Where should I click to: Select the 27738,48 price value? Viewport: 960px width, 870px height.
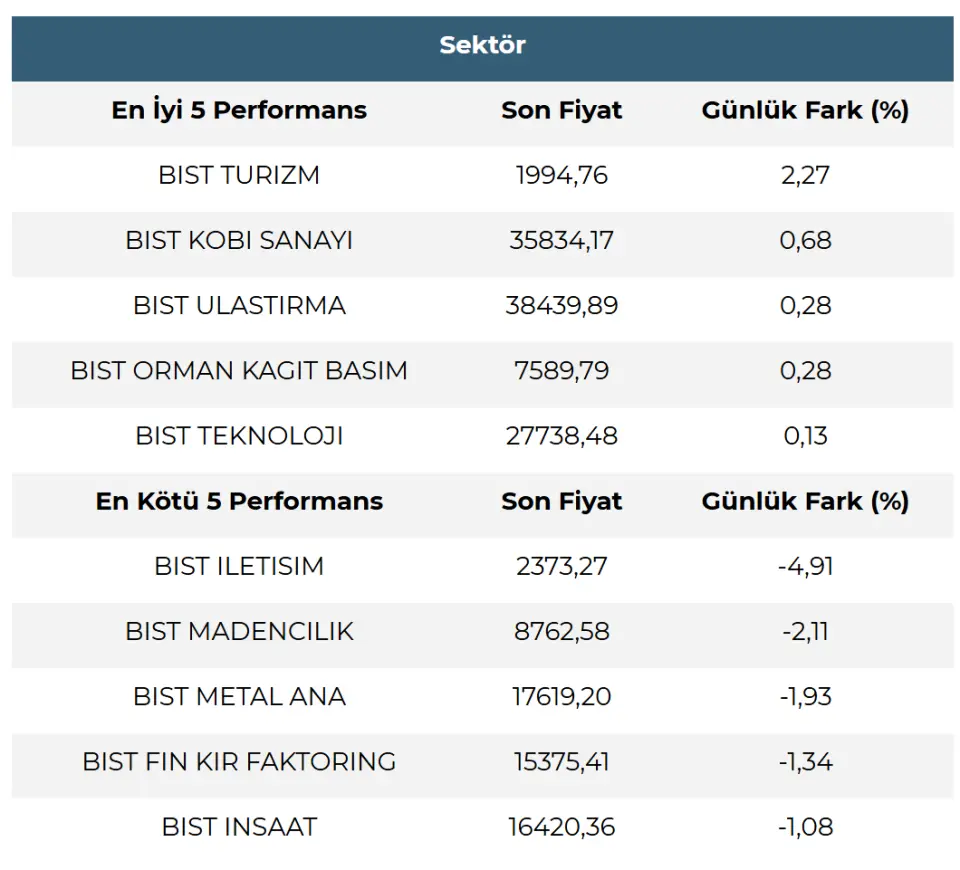click(561, 436)
